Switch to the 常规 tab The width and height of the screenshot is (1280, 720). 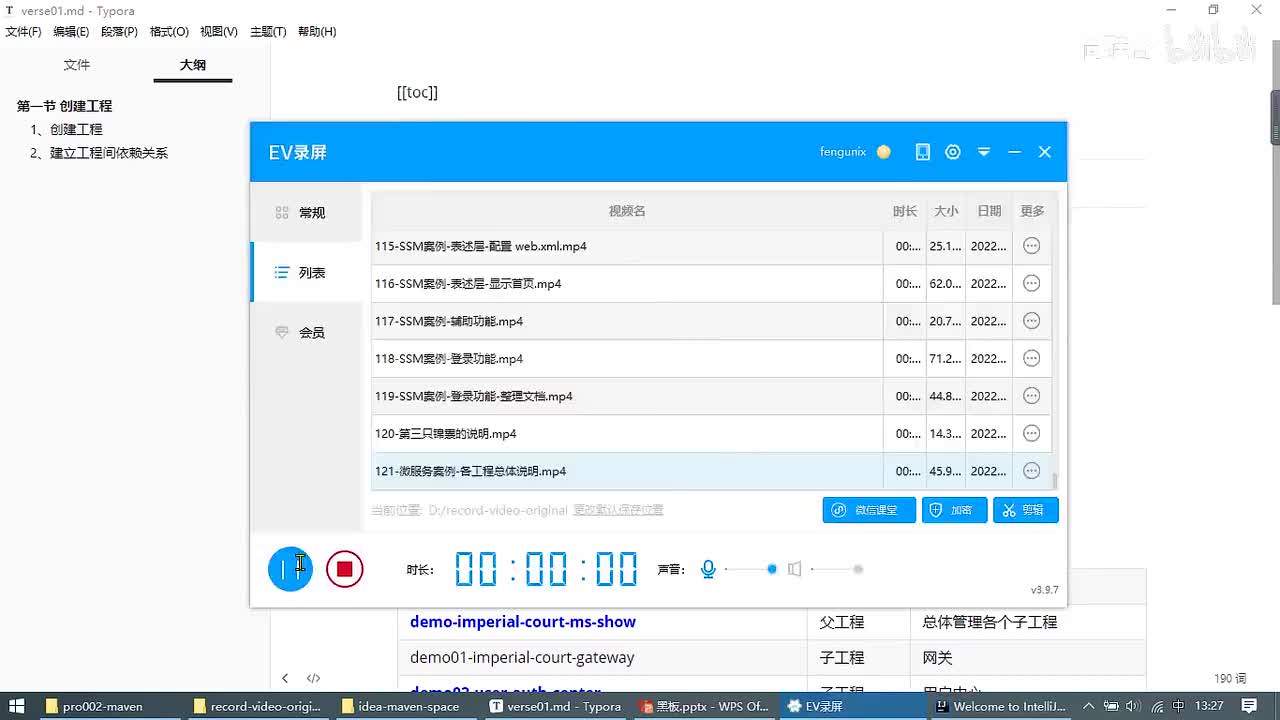[x=306, y=212]
